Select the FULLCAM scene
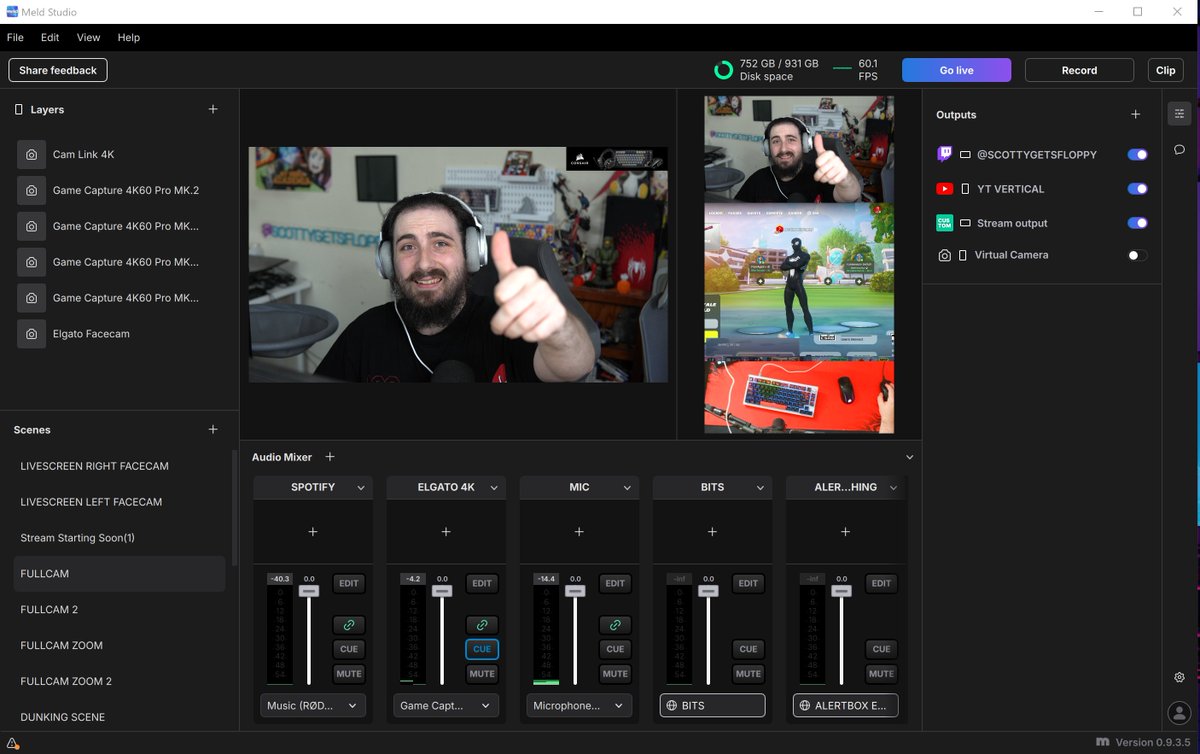 119,574
